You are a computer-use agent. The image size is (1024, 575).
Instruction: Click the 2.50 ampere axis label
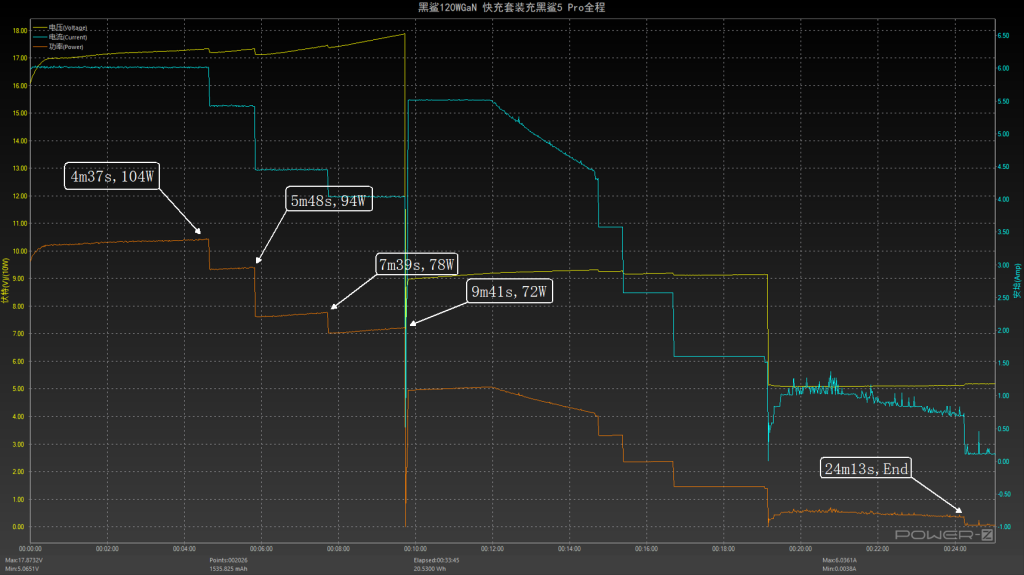click(1003, 298)
